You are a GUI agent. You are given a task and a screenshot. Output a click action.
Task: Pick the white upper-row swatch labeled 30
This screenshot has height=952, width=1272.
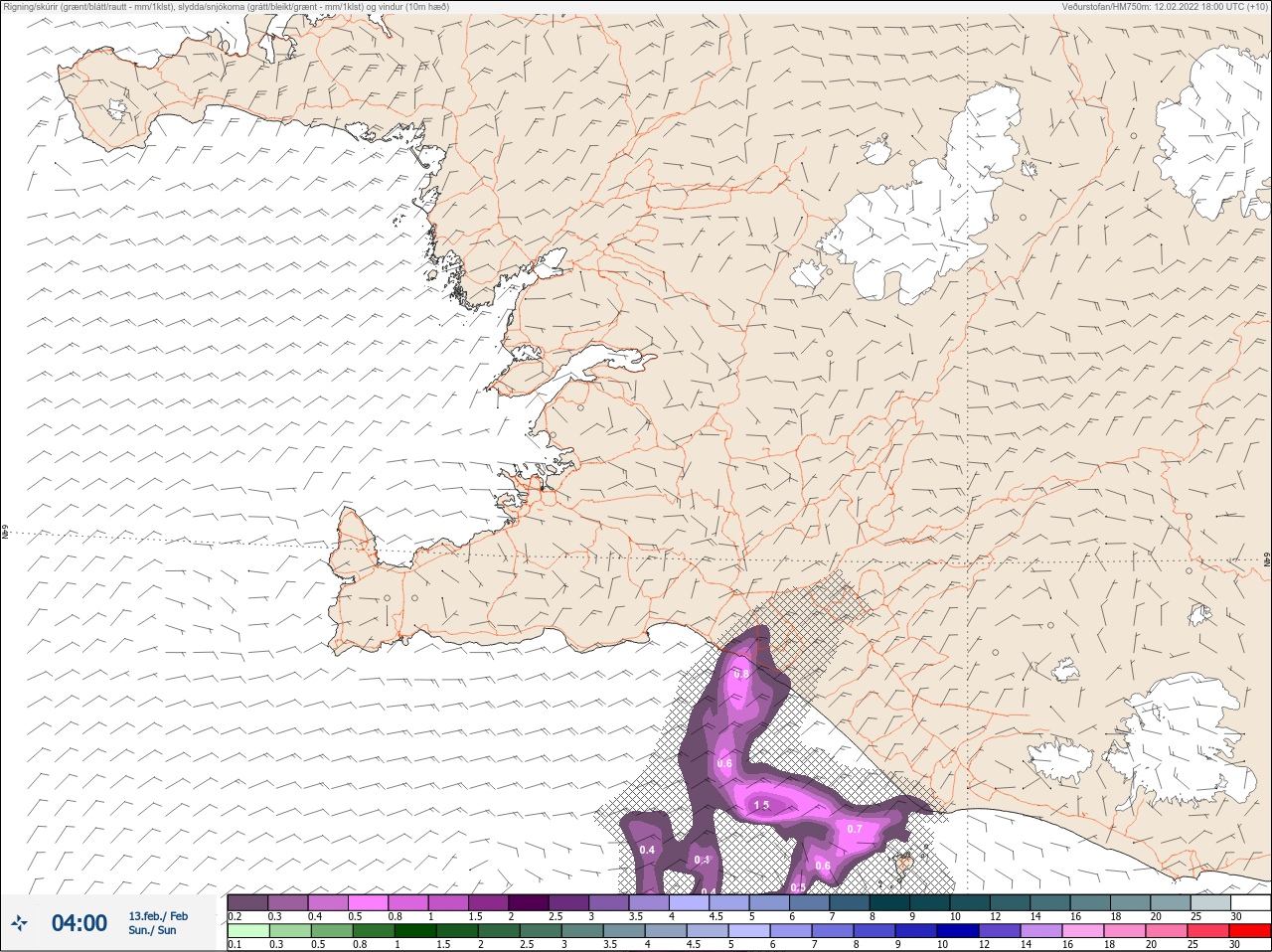point(1250,902)
